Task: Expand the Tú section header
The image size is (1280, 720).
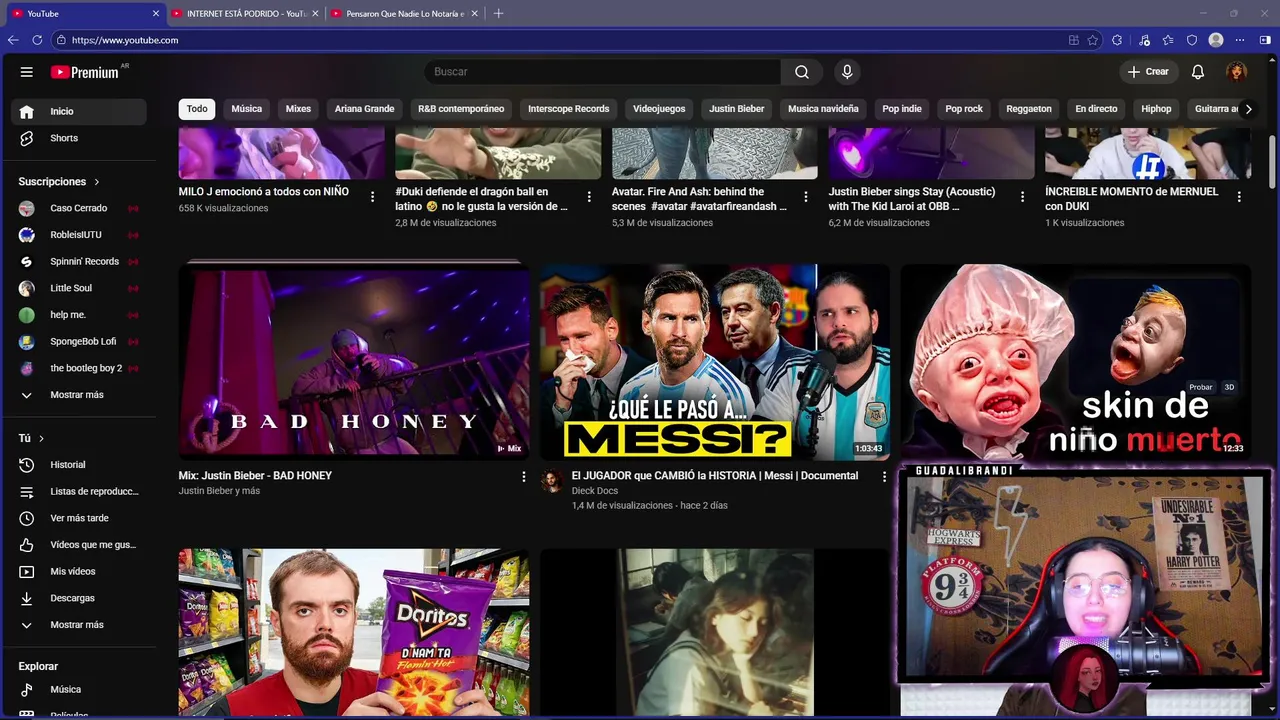Action: click(31, 438)
